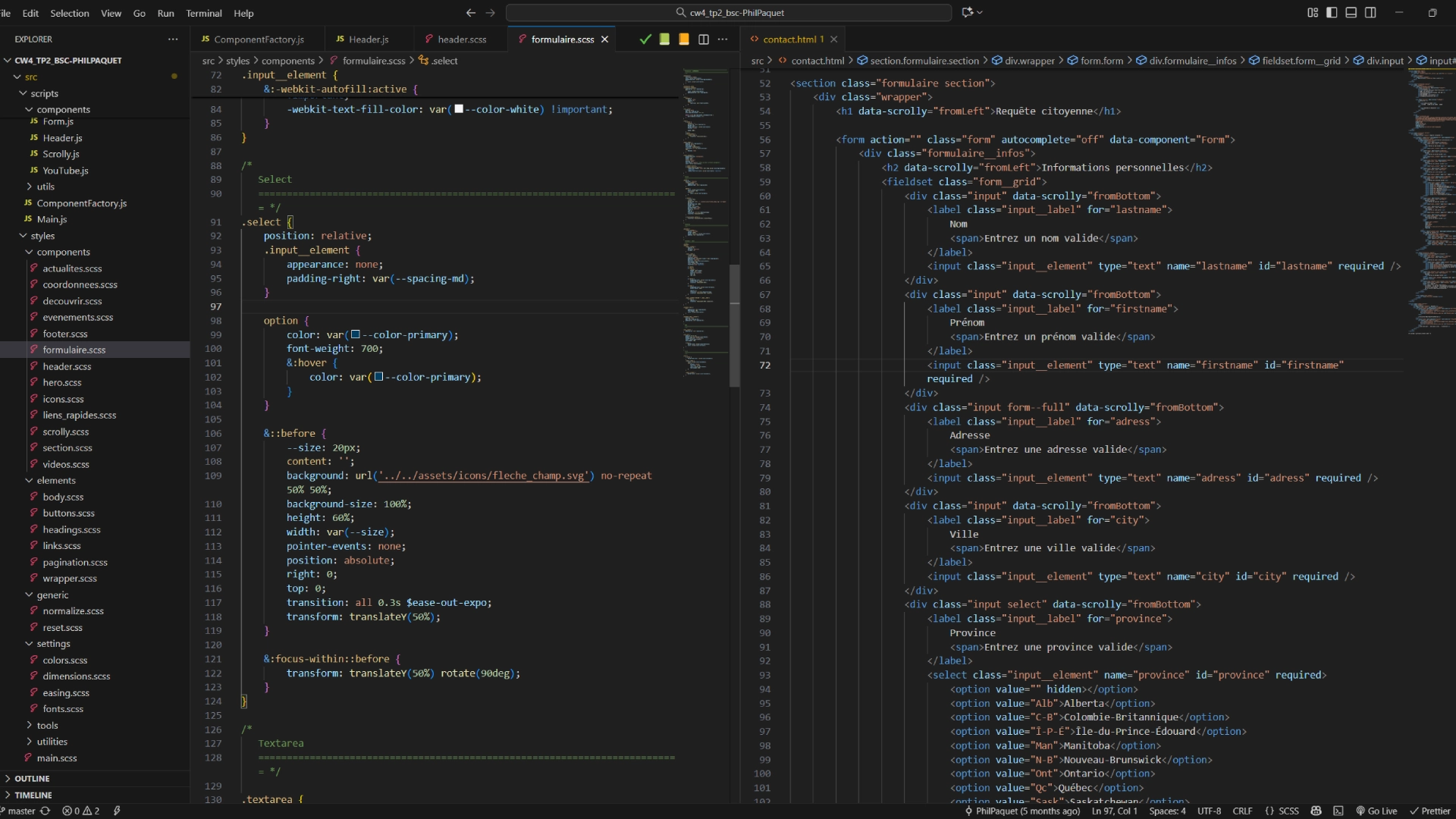Open the Go menu

[x=139, y=13]
